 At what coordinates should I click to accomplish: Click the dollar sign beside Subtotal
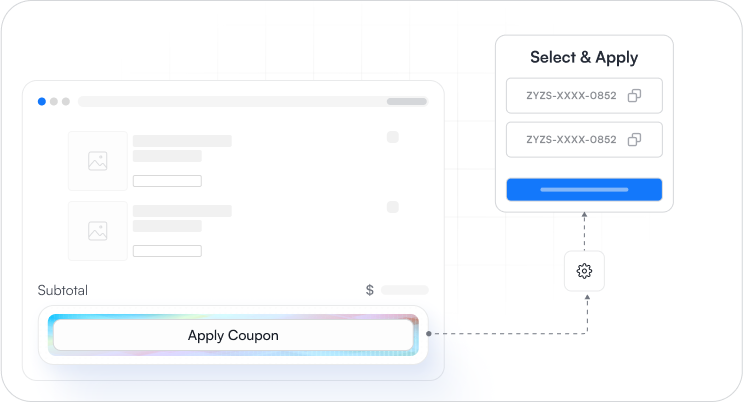pyautogui.click(x=370, y=290)
